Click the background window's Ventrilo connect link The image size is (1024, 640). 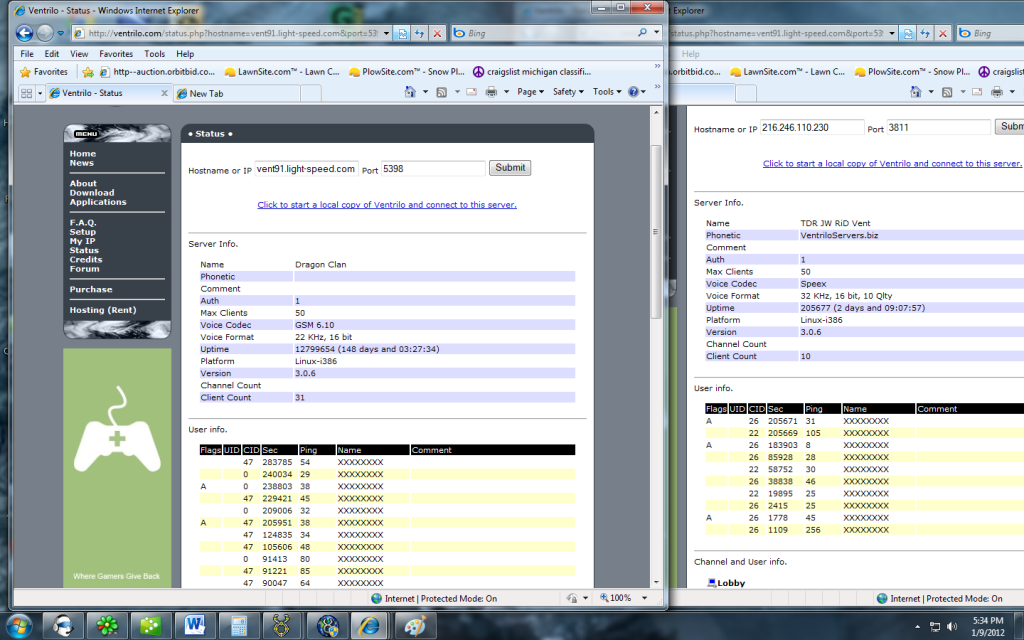pos(891,163)
